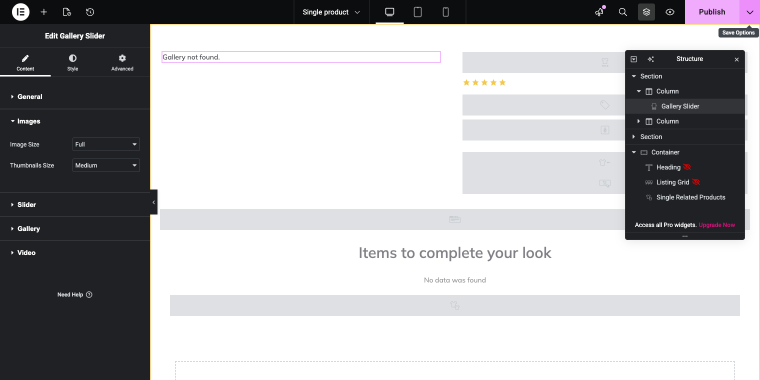Select the Gallery not found widget
The image size is (760, 380).
pos(301,57)
